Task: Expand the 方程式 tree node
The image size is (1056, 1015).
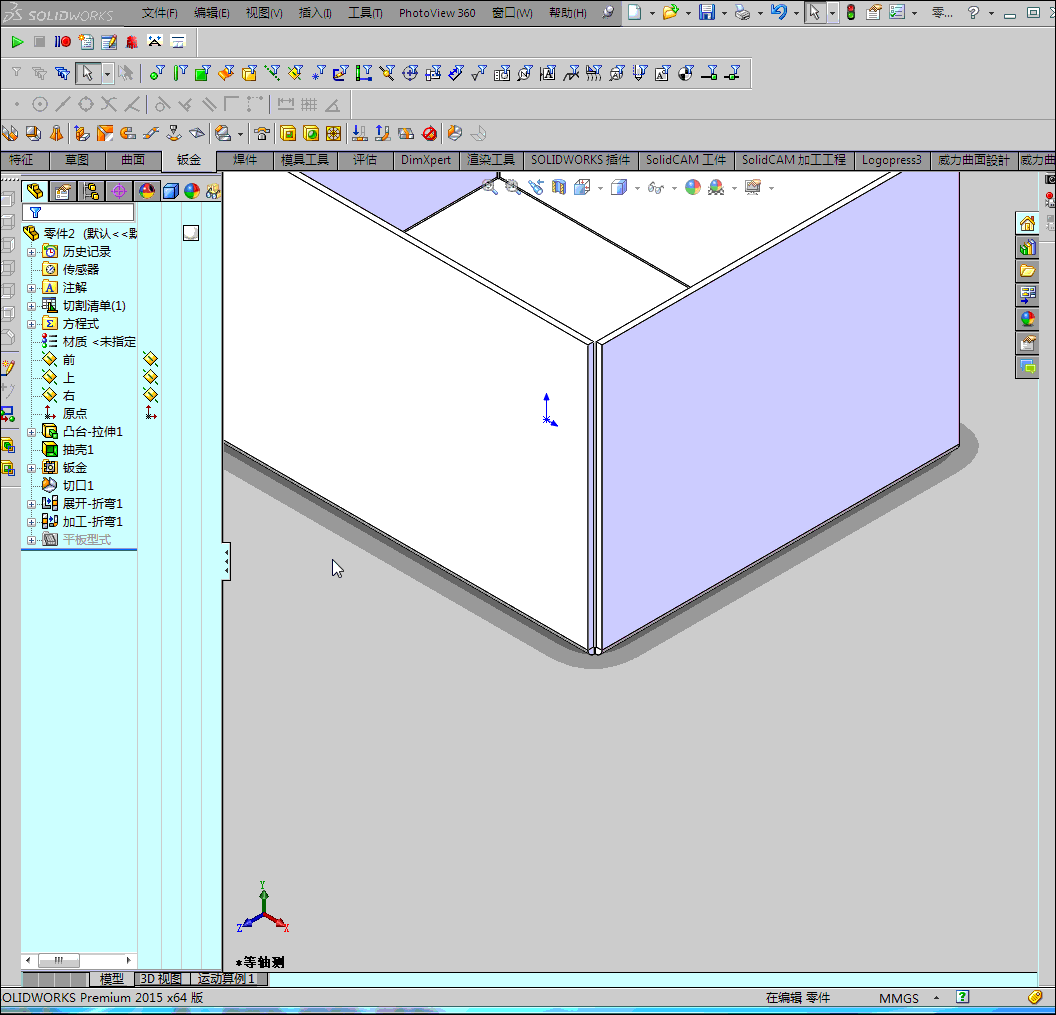Action: [x=31, y=324]
